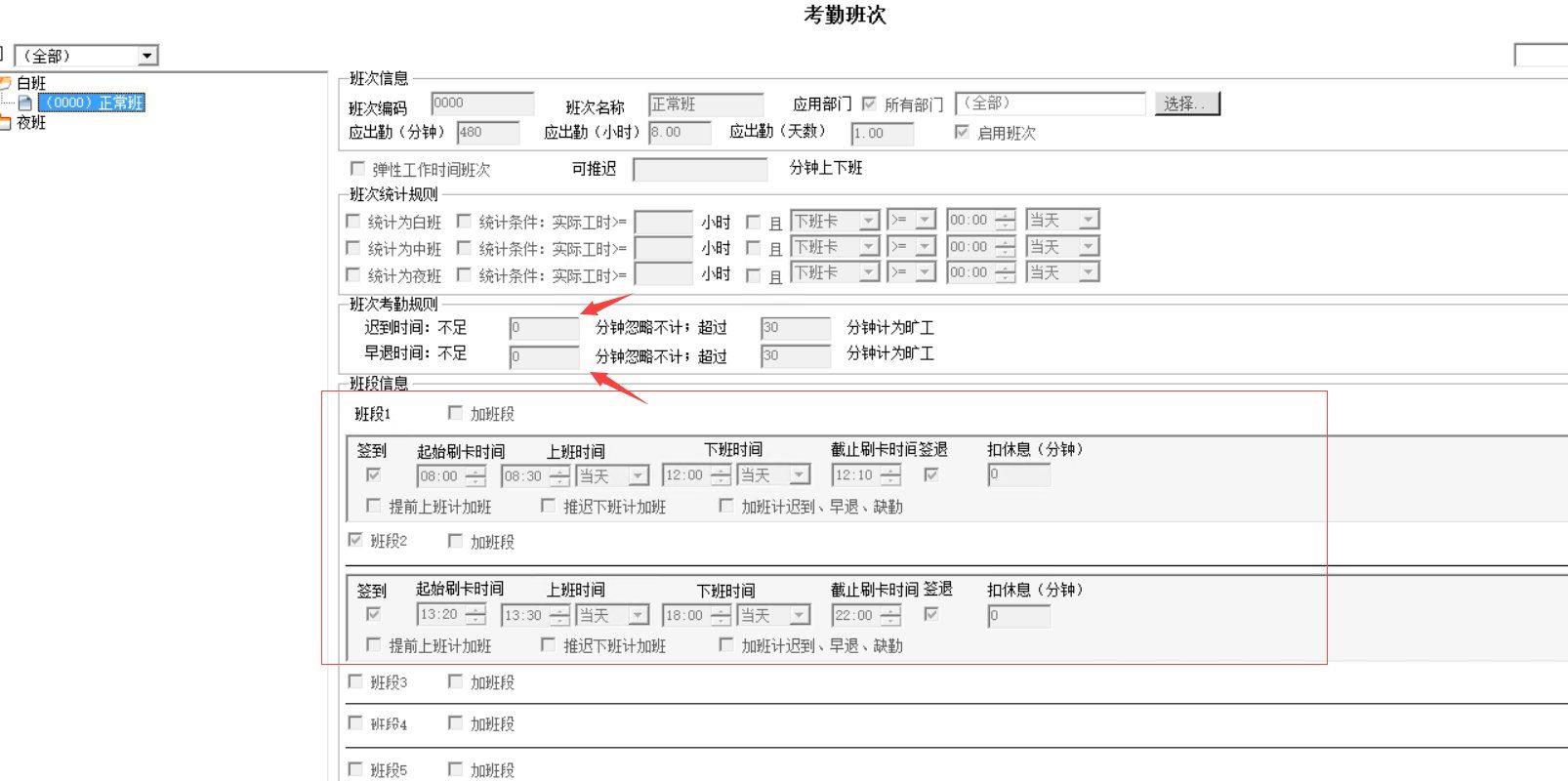Check 加班段 checkbox for 班段5
This screenshot has width=1568, height=781.
[x=455, y=769]
